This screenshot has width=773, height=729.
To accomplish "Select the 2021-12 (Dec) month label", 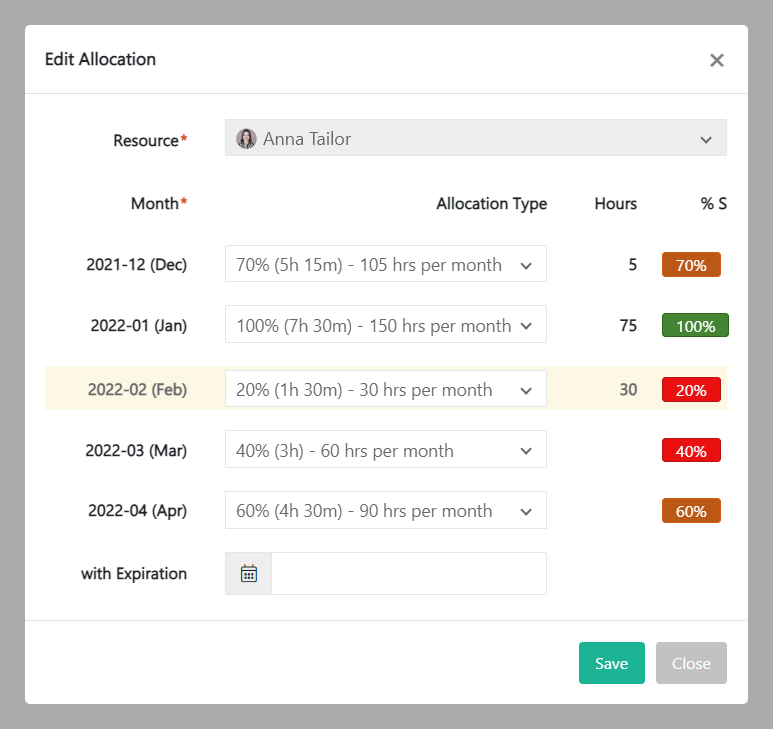I will point(137,265).
